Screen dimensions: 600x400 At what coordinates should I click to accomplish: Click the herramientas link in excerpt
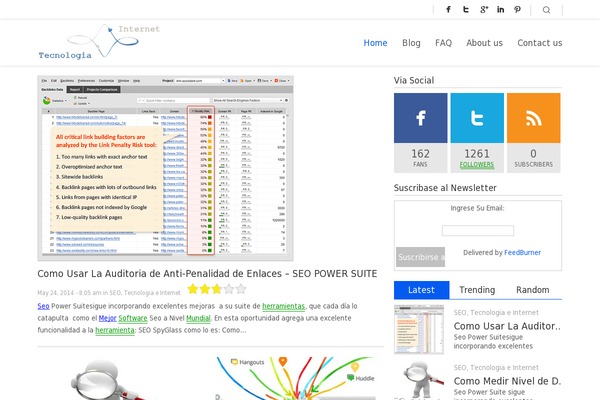(284, 306)
